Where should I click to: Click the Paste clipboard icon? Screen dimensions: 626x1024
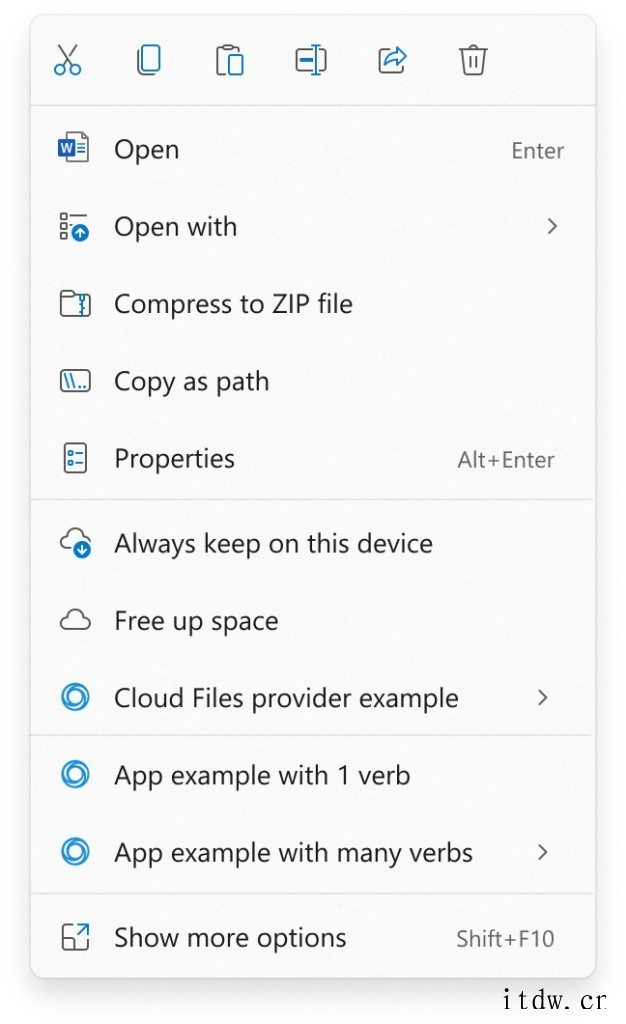click(x=230, y=60)
